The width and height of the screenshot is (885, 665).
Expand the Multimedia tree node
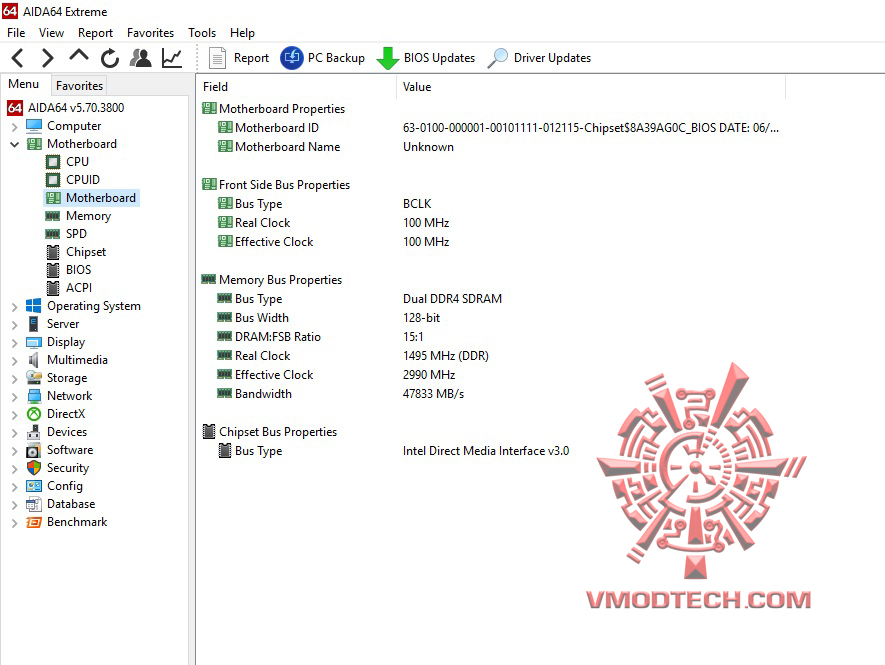click(14, 361)
